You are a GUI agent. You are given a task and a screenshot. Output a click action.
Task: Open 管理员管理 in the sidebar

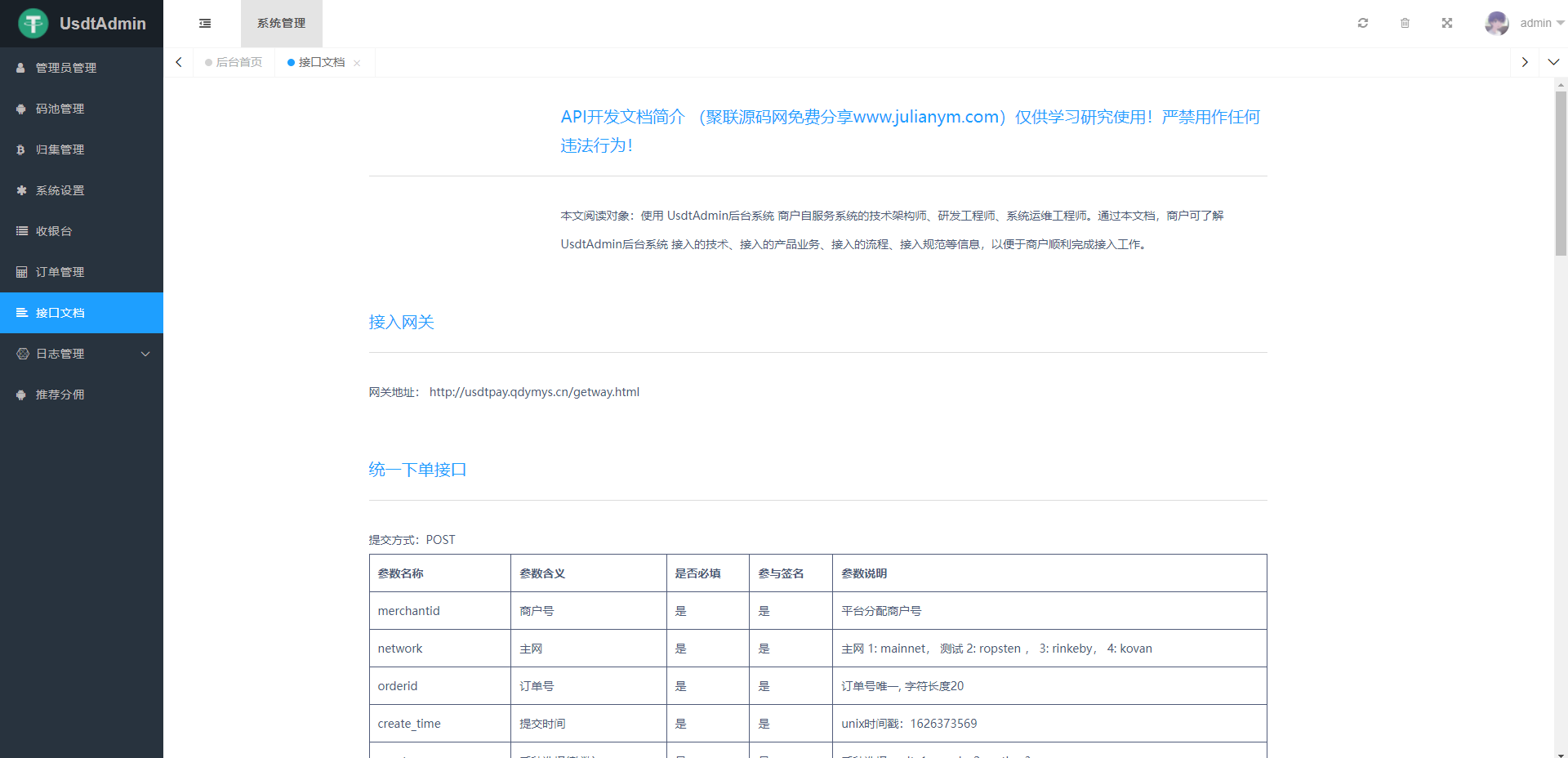(x=65, y=68)
